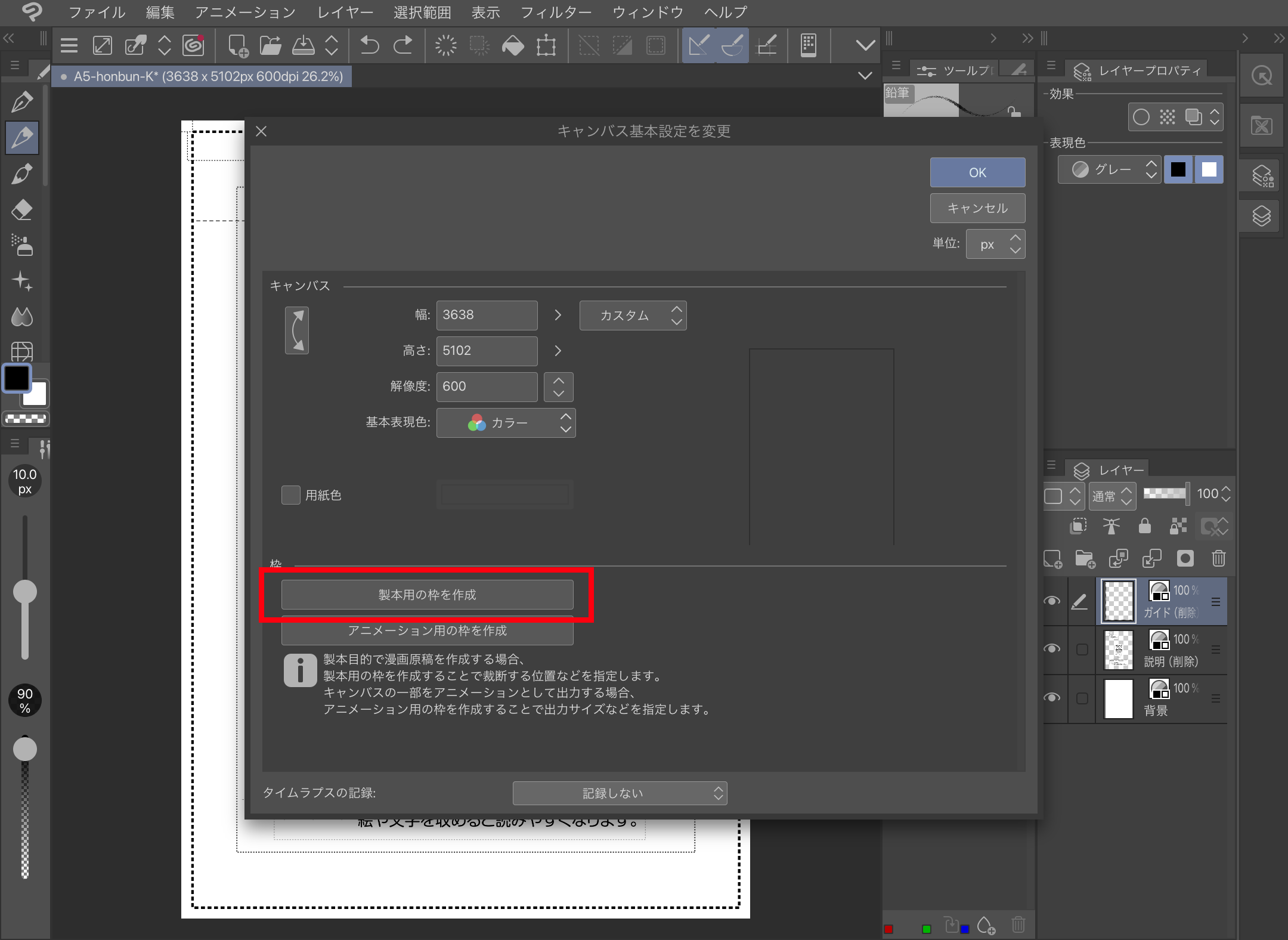Set as reference layer lighthouse icon
Image resolution: width=1288 pixels, height=940 pixels.
coord(1111,525)
